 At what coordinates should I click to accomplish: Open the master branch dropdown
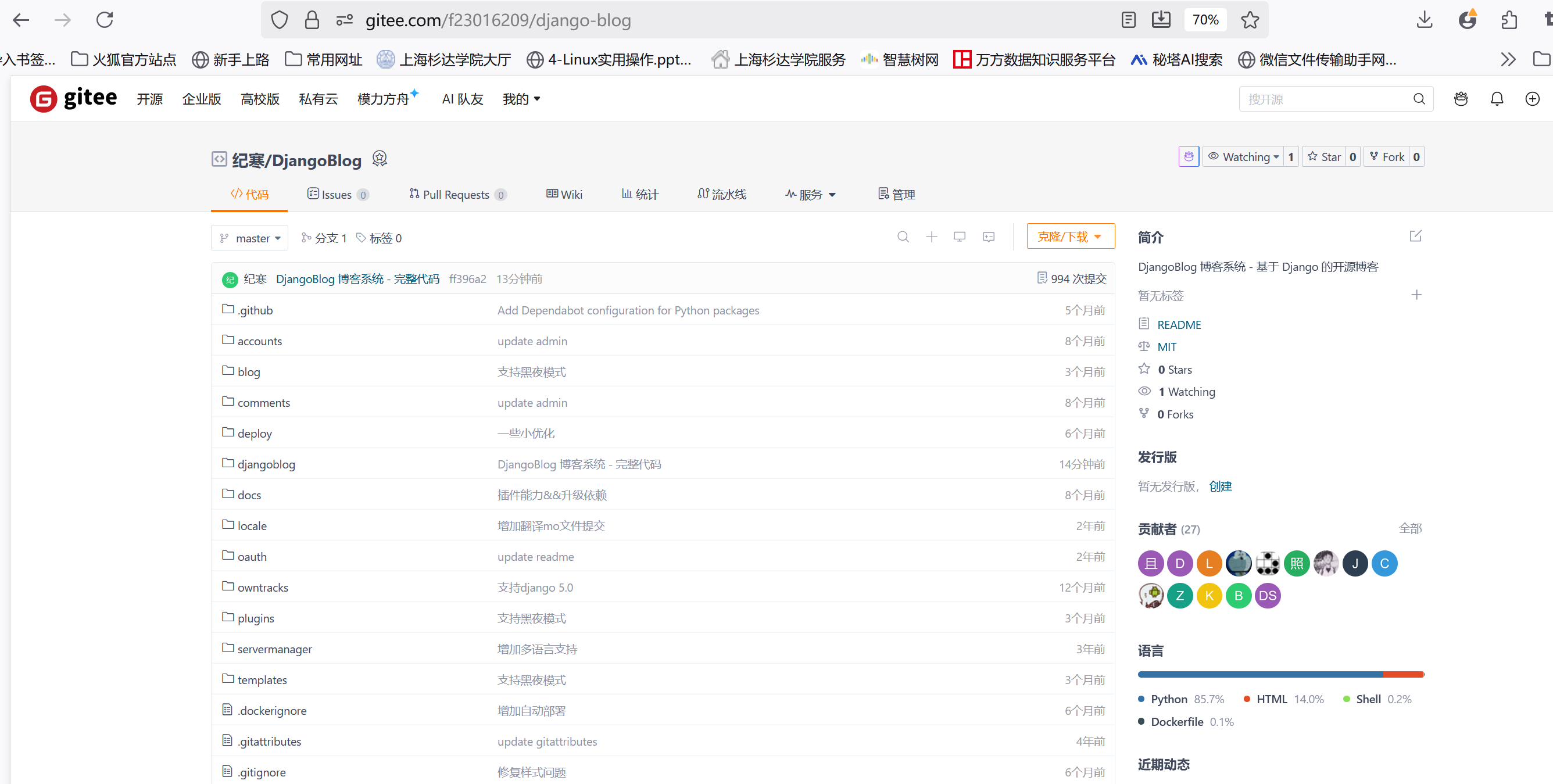(250, 238)
